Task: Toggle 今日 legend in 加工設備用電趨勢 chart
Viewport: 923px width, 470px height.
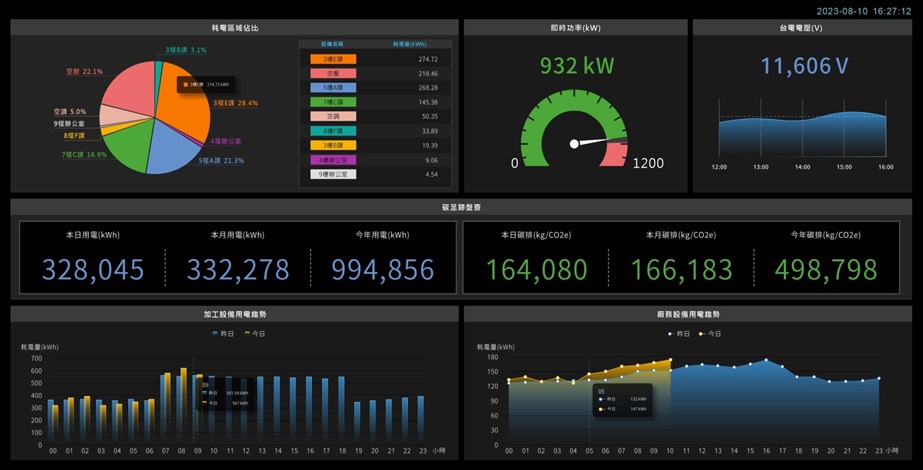Action: [x=254, y=334]
